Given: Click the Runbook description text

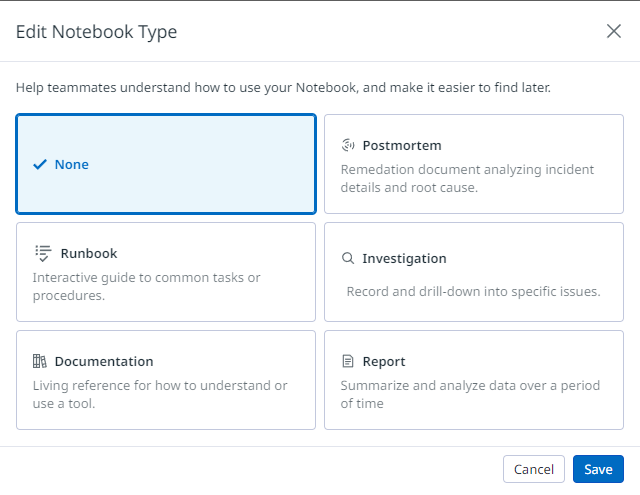Looking at the screenshot, I should (146, 286).
